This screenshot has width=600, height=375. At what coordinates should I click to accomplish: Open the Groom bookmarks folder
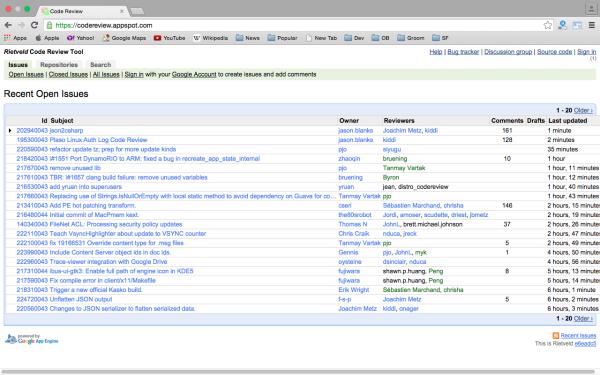point(411,38)
